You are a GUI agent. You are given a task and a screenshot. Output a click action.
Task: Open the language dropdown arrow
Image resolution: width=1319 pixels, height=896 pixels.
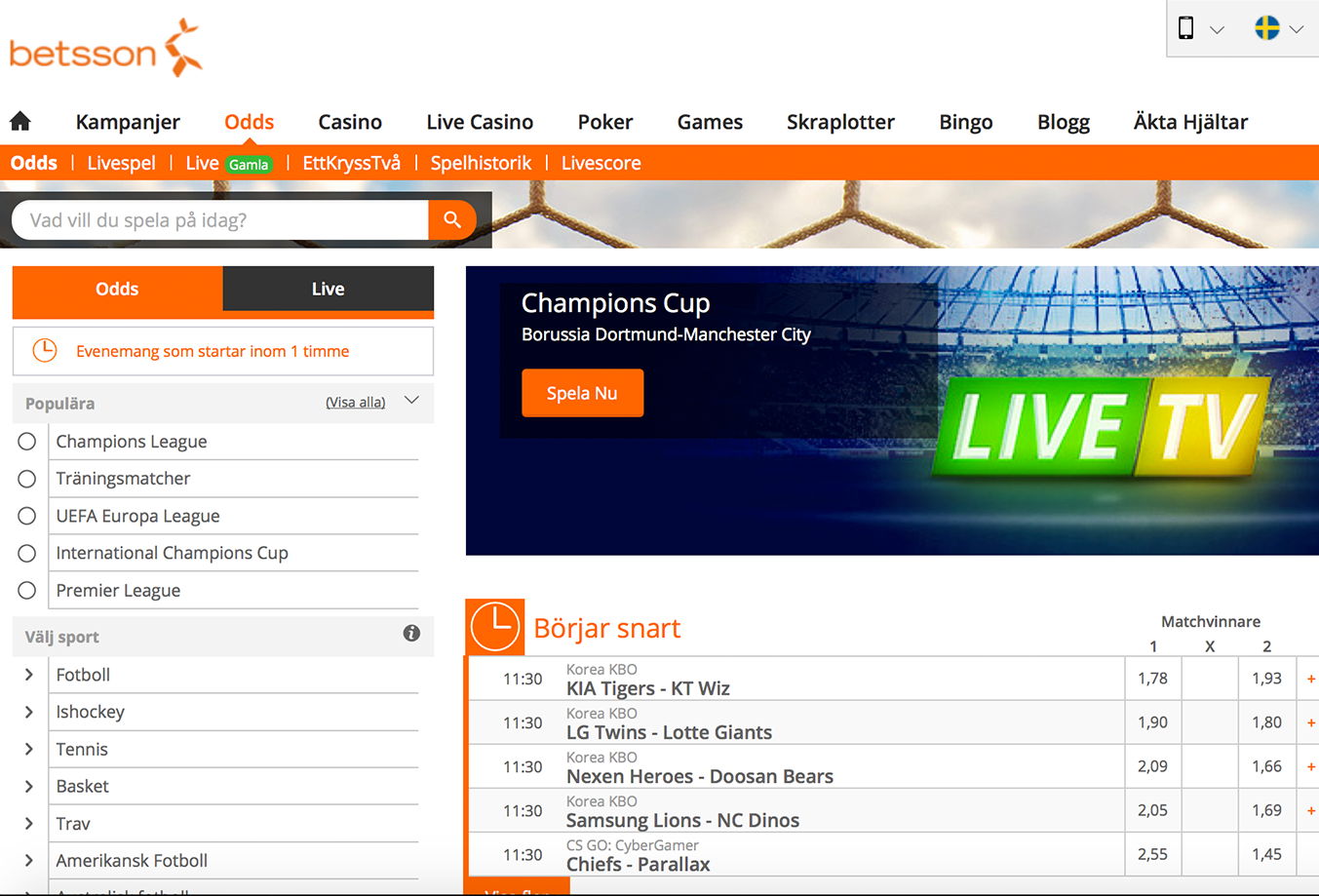(x=1297, y=29)
